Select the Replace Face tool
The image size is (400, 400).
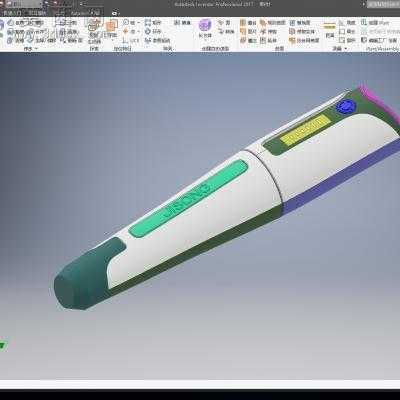pos(300,22)
